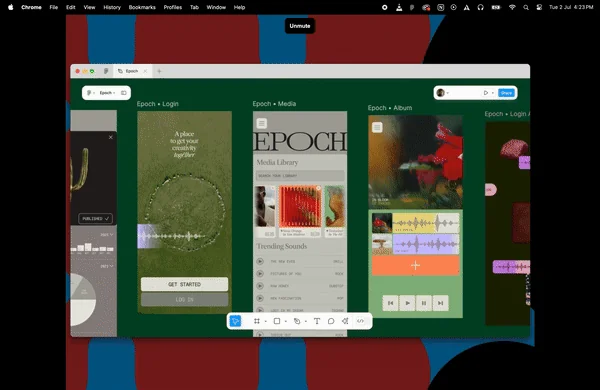The image size is (600, 390).
Task: Select the Comment tool
Action: (x=331, y=321)
